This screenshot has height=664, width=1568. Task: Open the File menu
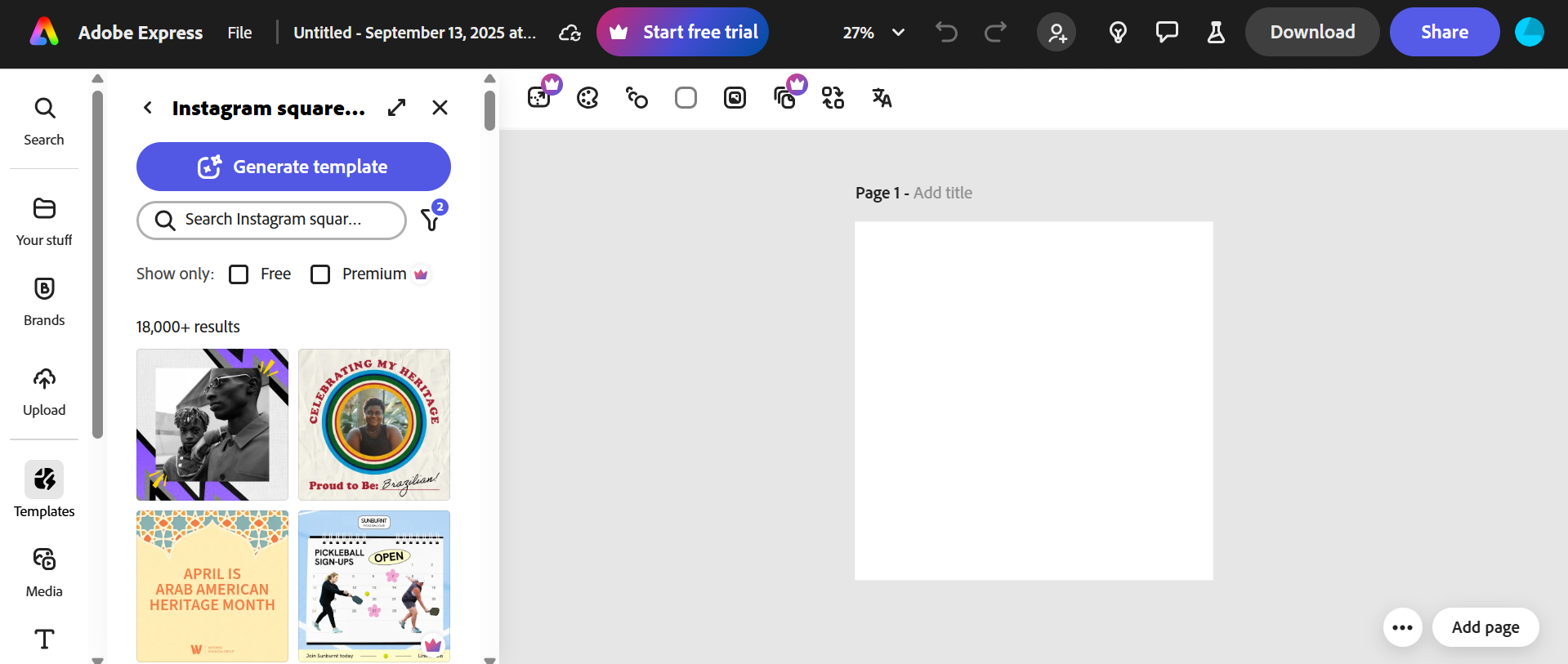tap(239, 33)
